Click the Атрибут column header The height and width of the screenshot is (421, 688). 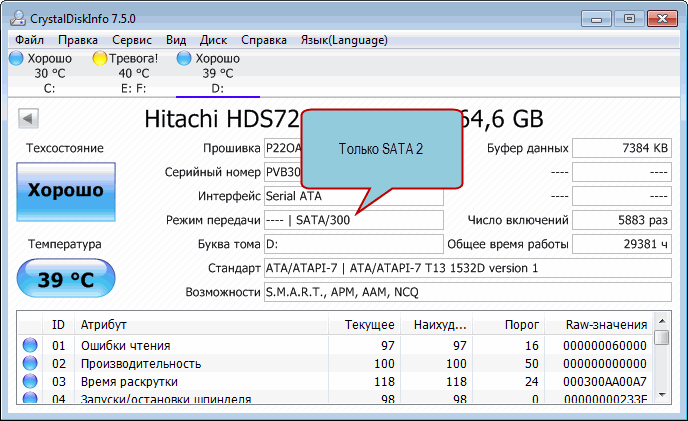point(201,325)
